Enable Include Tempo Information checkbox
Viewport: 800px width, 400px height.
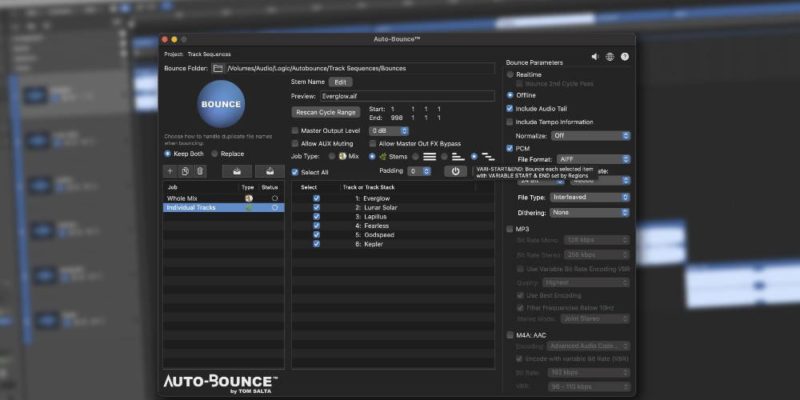510,122
